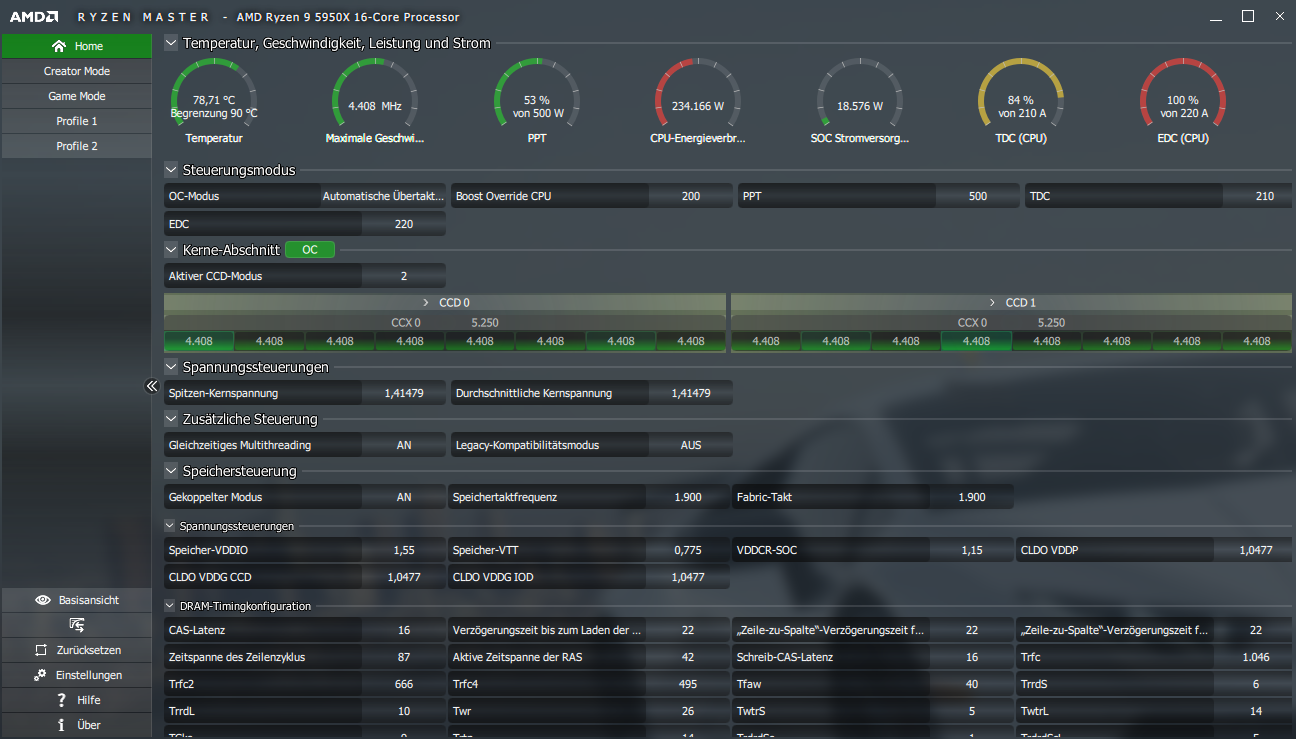1296x739 pixels.
Task: Switch to Creator Mode
Action: pos(76,71)
